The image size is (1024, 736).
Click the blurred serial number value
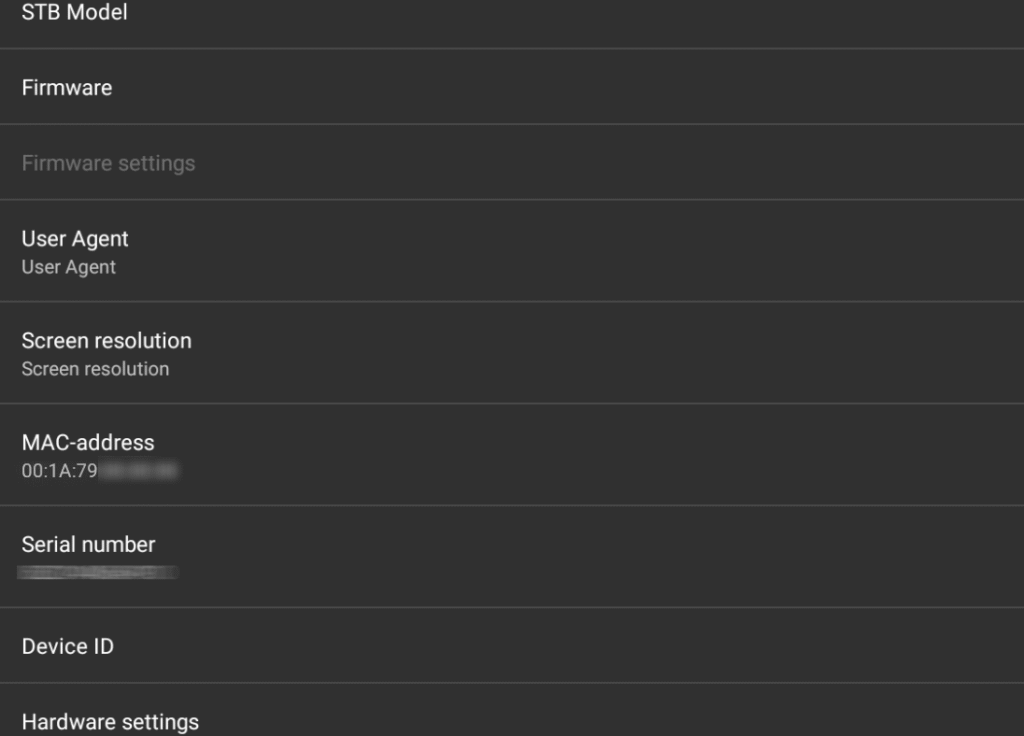(x=98, y=572)
